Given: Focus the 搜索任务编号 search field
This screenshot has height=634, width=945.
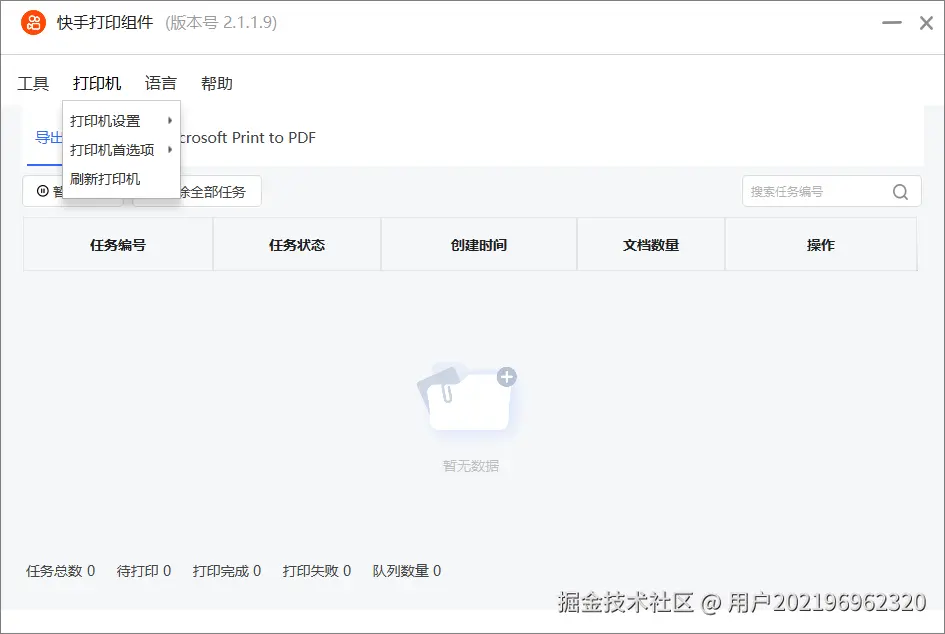Looking at the screenshot, I should click(832, 192).
